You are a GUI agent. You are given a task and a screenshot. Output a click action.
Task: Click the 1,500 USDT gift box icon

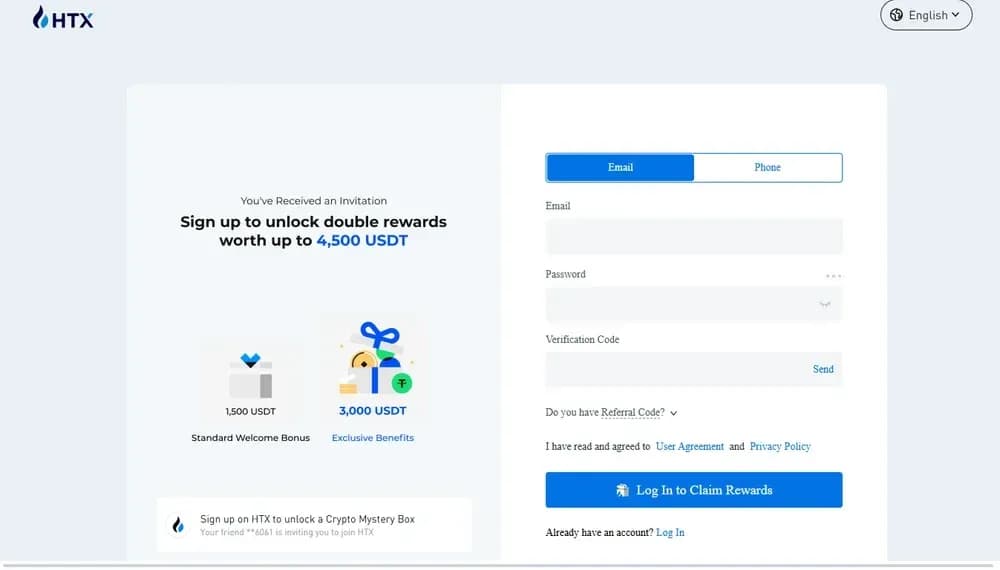click(x=251, y=376)
